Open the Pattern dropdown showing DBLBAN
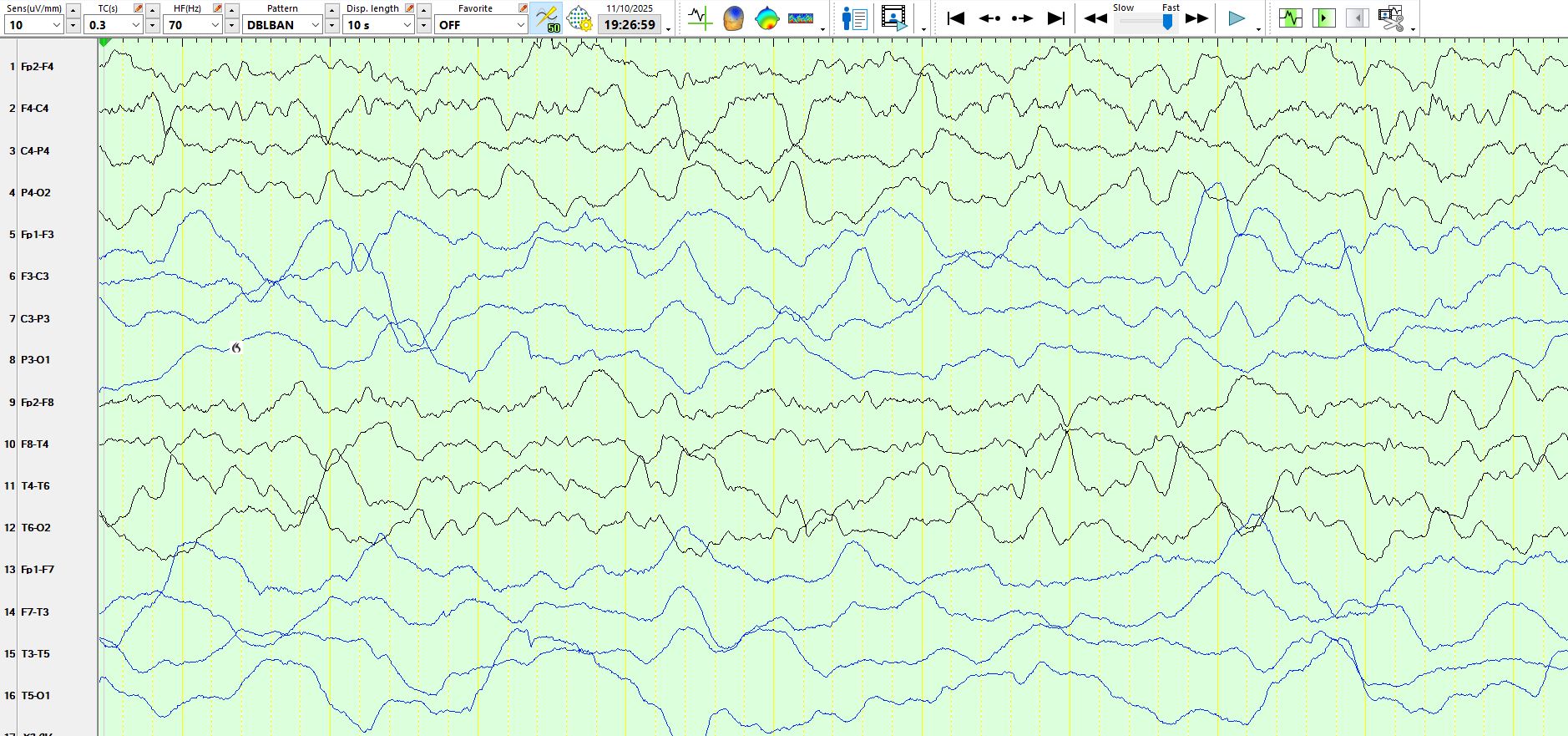The height and width of the screenshot is (736, 1568). (x=283, y=25)
